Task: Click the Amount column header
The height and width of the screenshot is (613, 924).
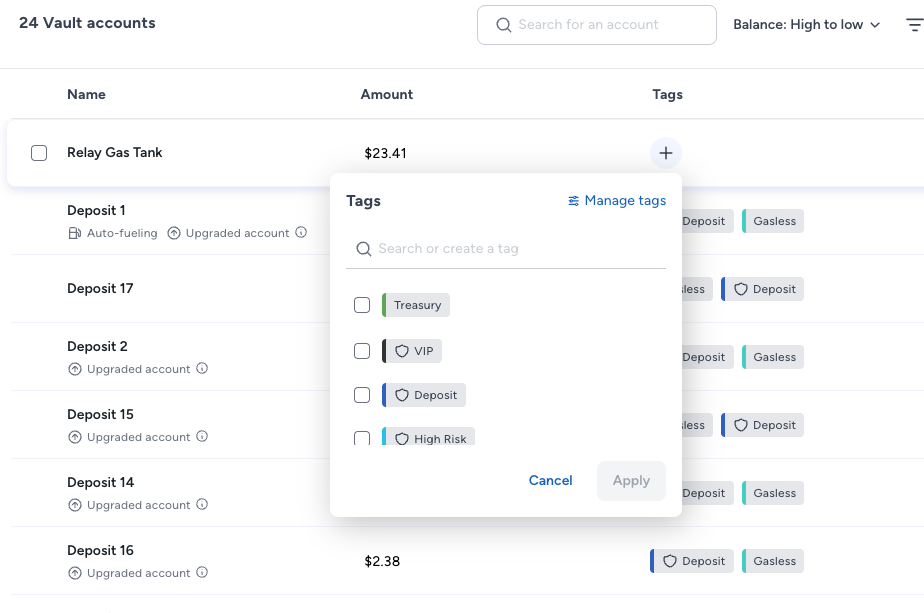Action: (x=387, y=95)
